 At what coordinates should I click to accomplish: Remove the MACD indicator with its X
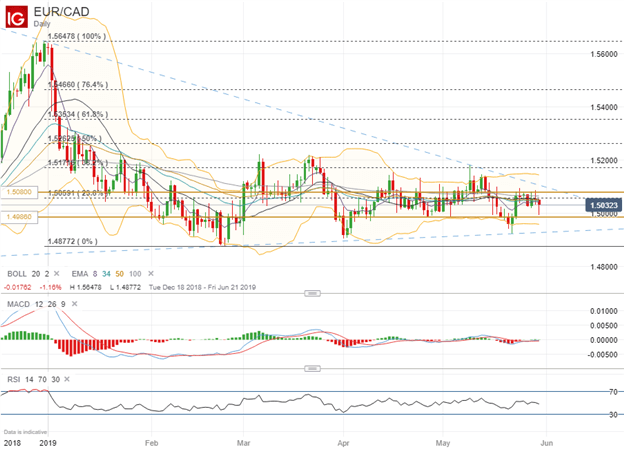(x=74, y=304)
